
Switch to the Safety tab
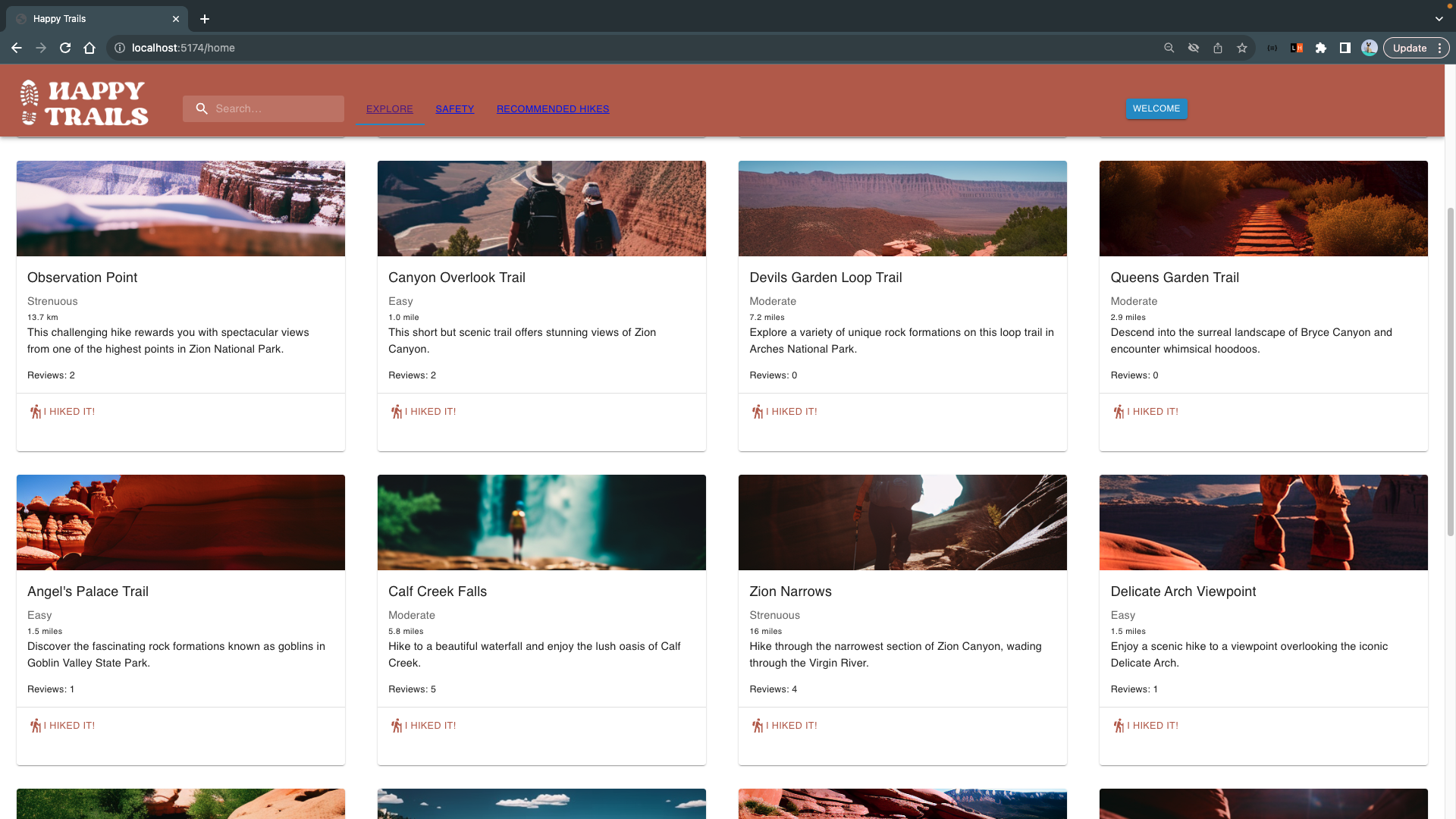(454, 108)
